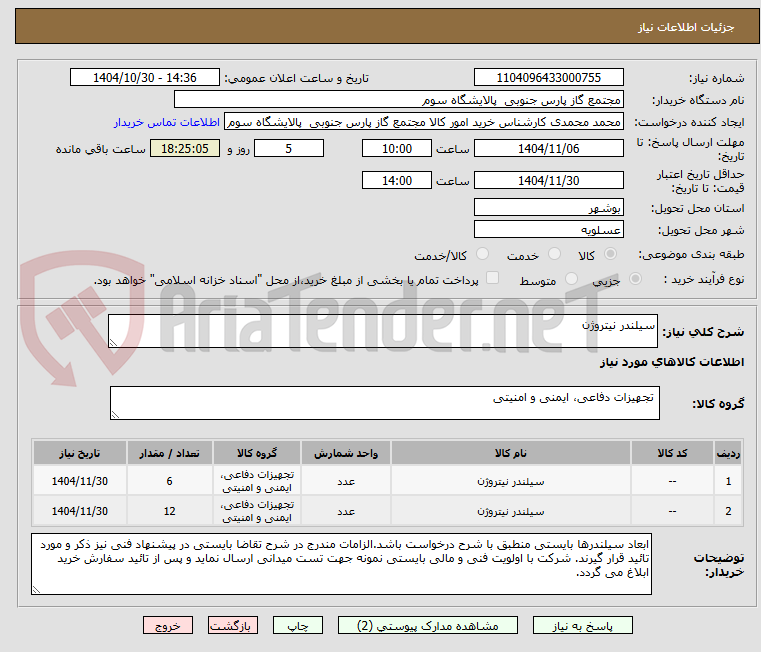
Task: Select the متوسط purchase type radio
Action: [x=571, y=279]
